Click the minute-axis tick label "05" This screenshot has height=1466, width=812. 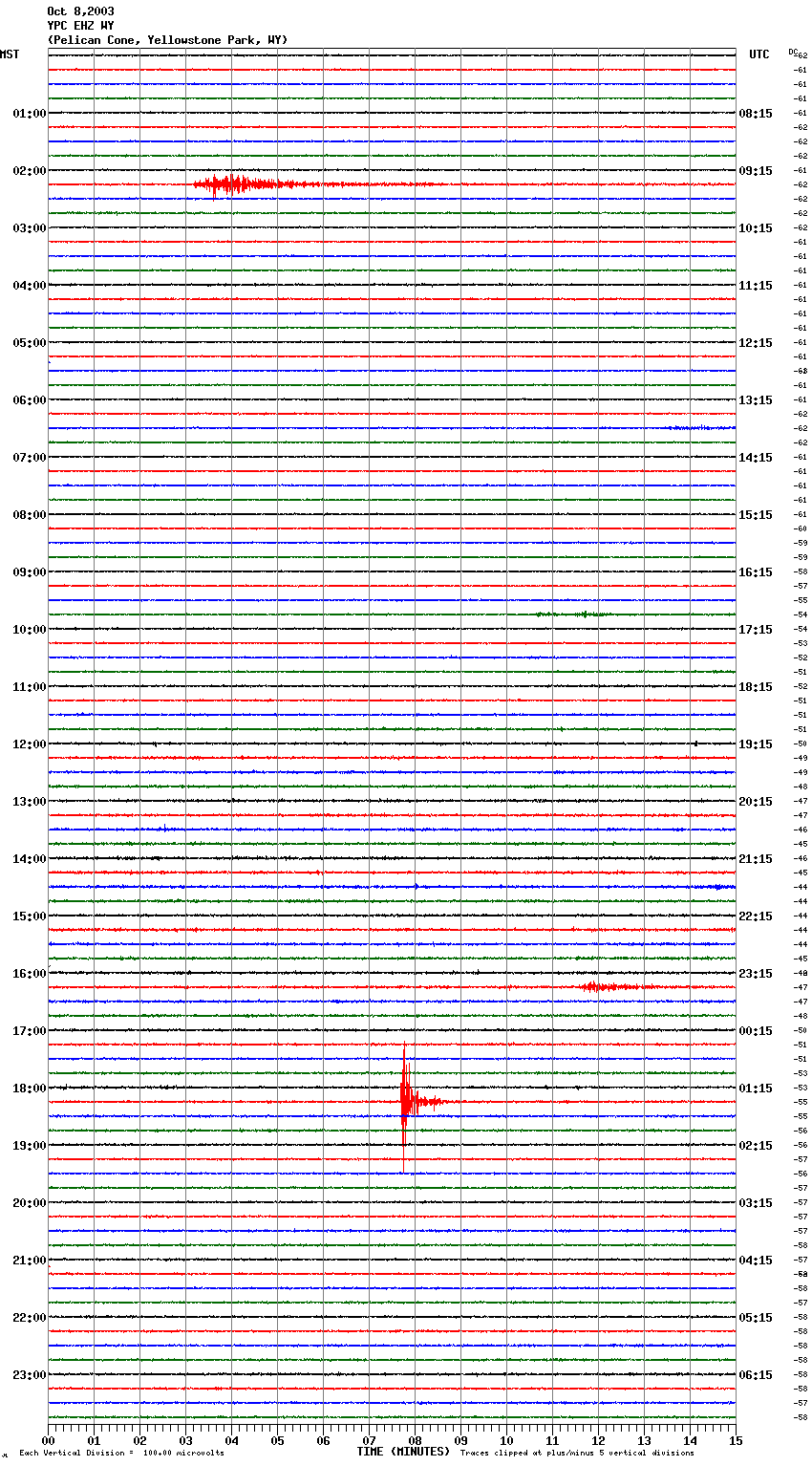point(277,1440)
